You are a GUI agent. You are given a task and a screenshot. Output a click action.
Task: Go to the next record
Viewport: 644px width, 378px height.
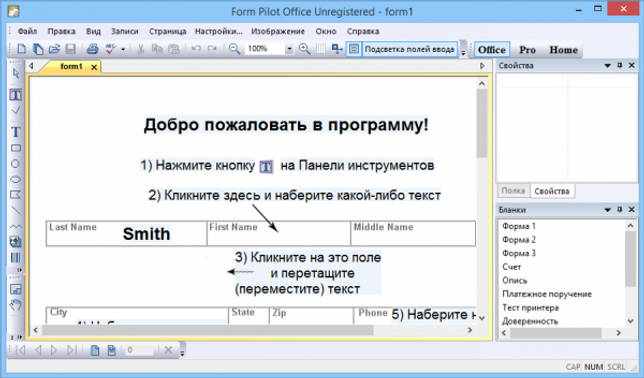pyautogui.click(x=54, y=350)
